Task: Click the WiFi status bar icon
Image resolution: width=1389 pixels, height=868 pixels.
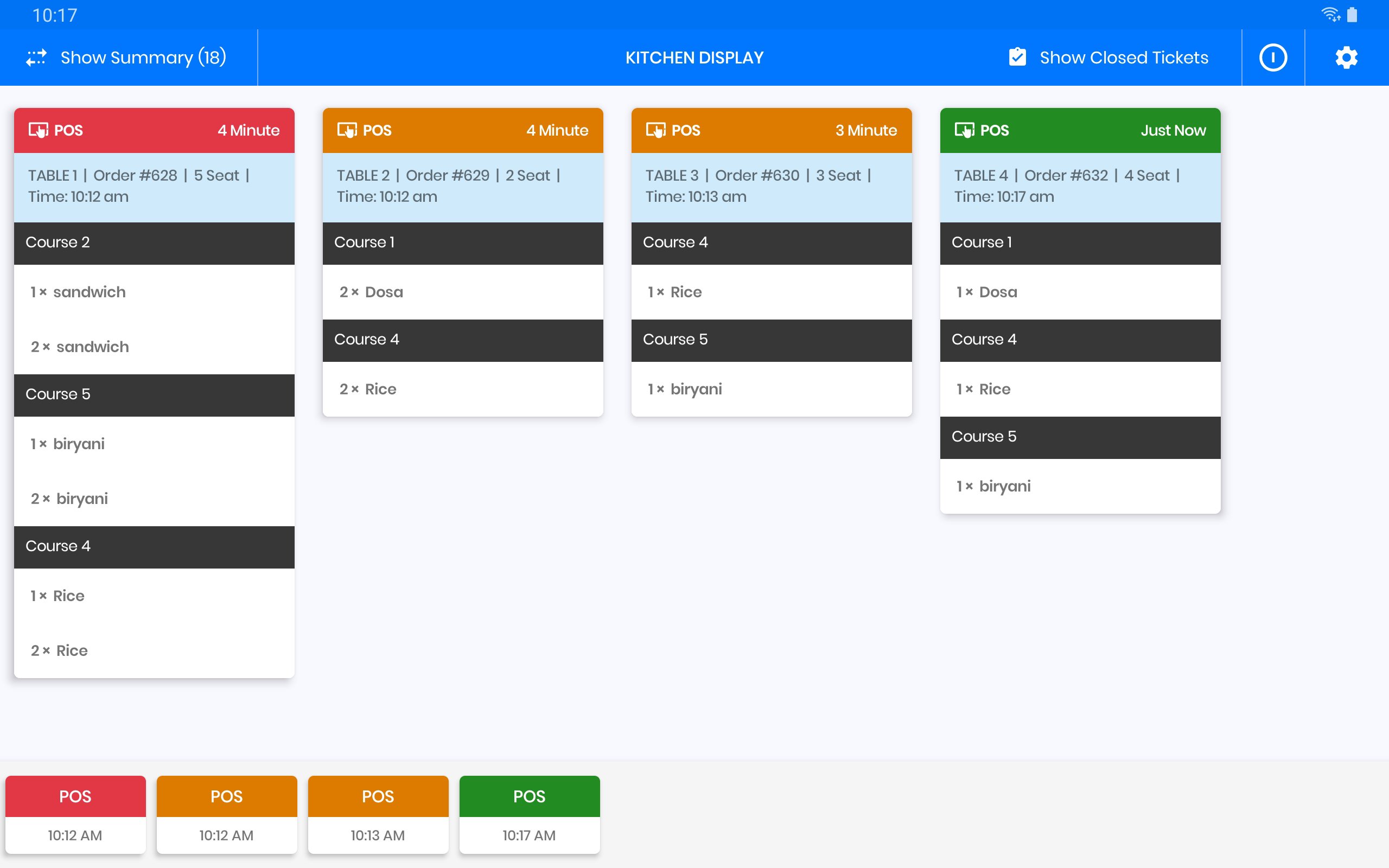Action: [1330, 14]
